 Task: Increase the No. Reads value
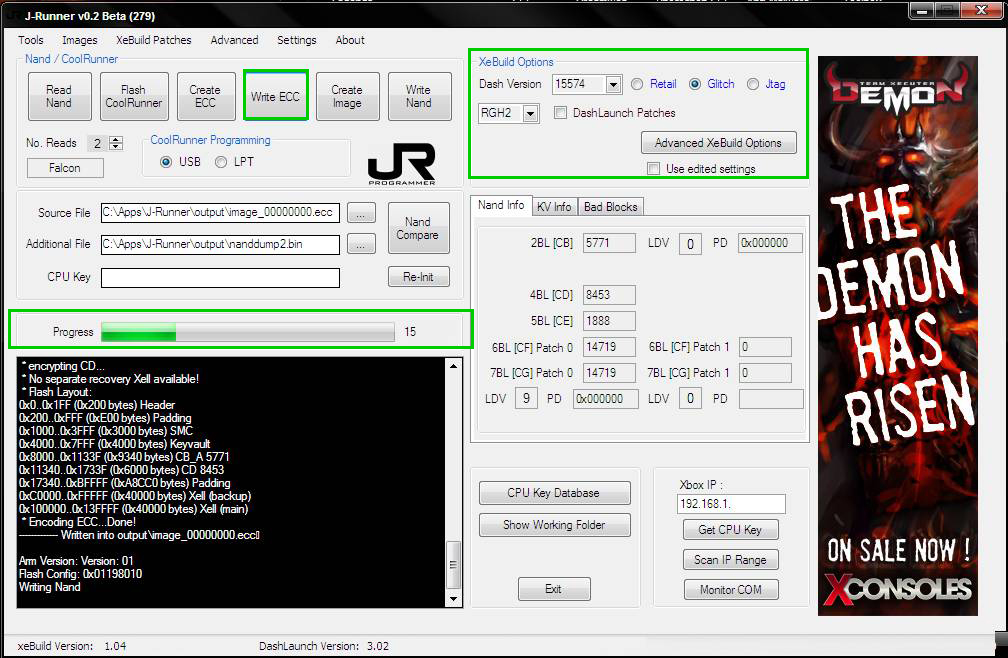116,139
